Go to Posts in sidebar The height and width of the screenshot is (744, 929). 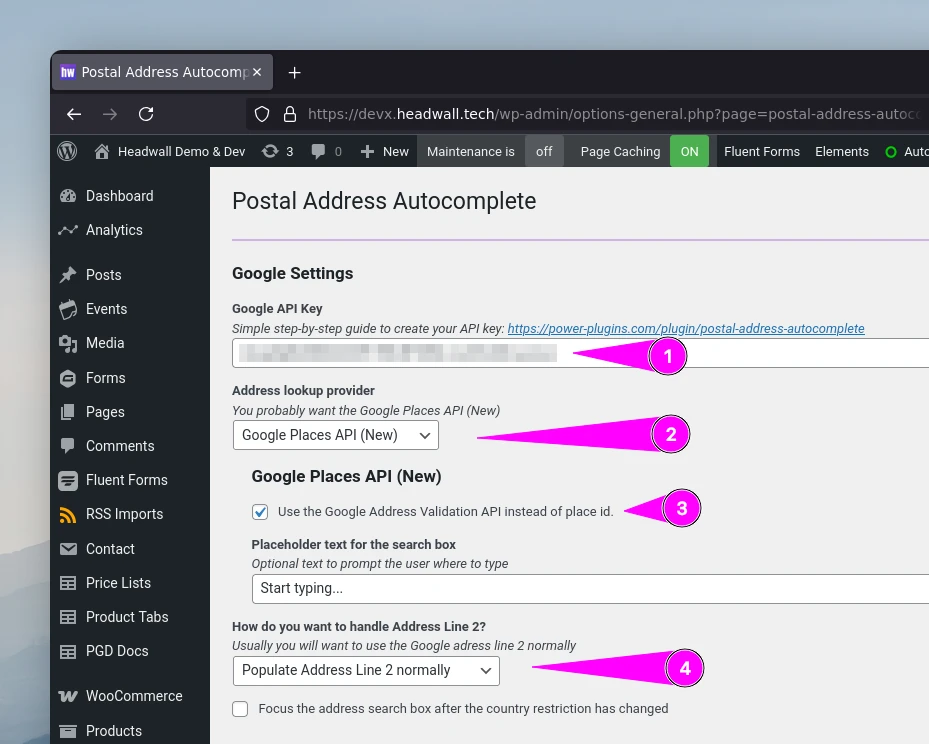pyautogui.click(x=104, y=275)
